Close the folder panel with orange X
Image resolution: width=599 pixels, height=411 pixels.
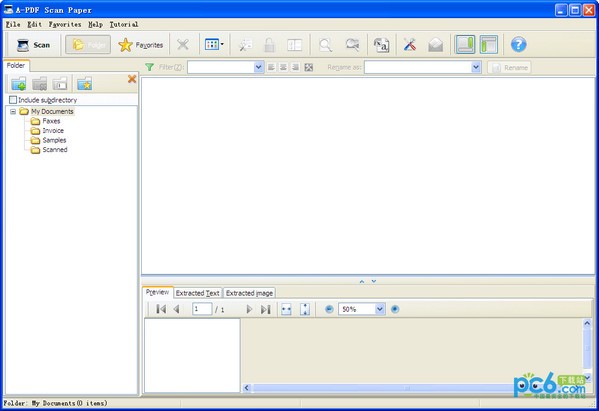[132, 79]
